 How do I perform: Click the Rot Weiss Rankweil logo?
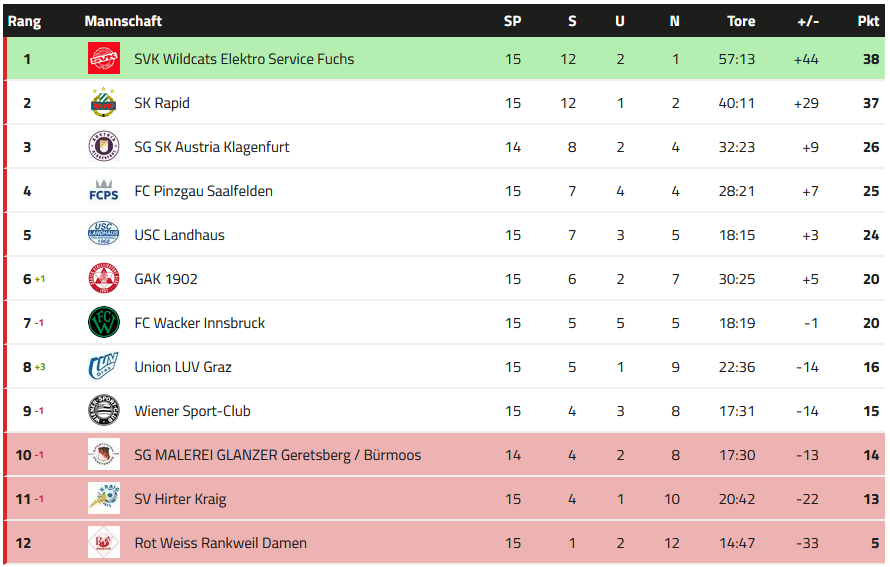click(x=103, y=543)
